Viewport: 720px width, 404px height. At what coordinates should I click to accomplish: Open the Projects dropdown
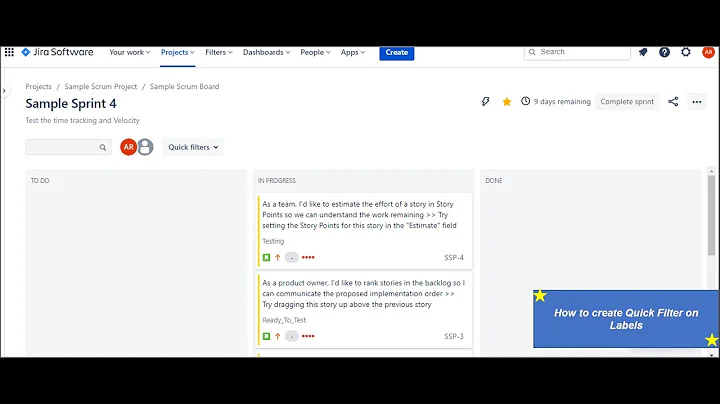tap(178, 52)
